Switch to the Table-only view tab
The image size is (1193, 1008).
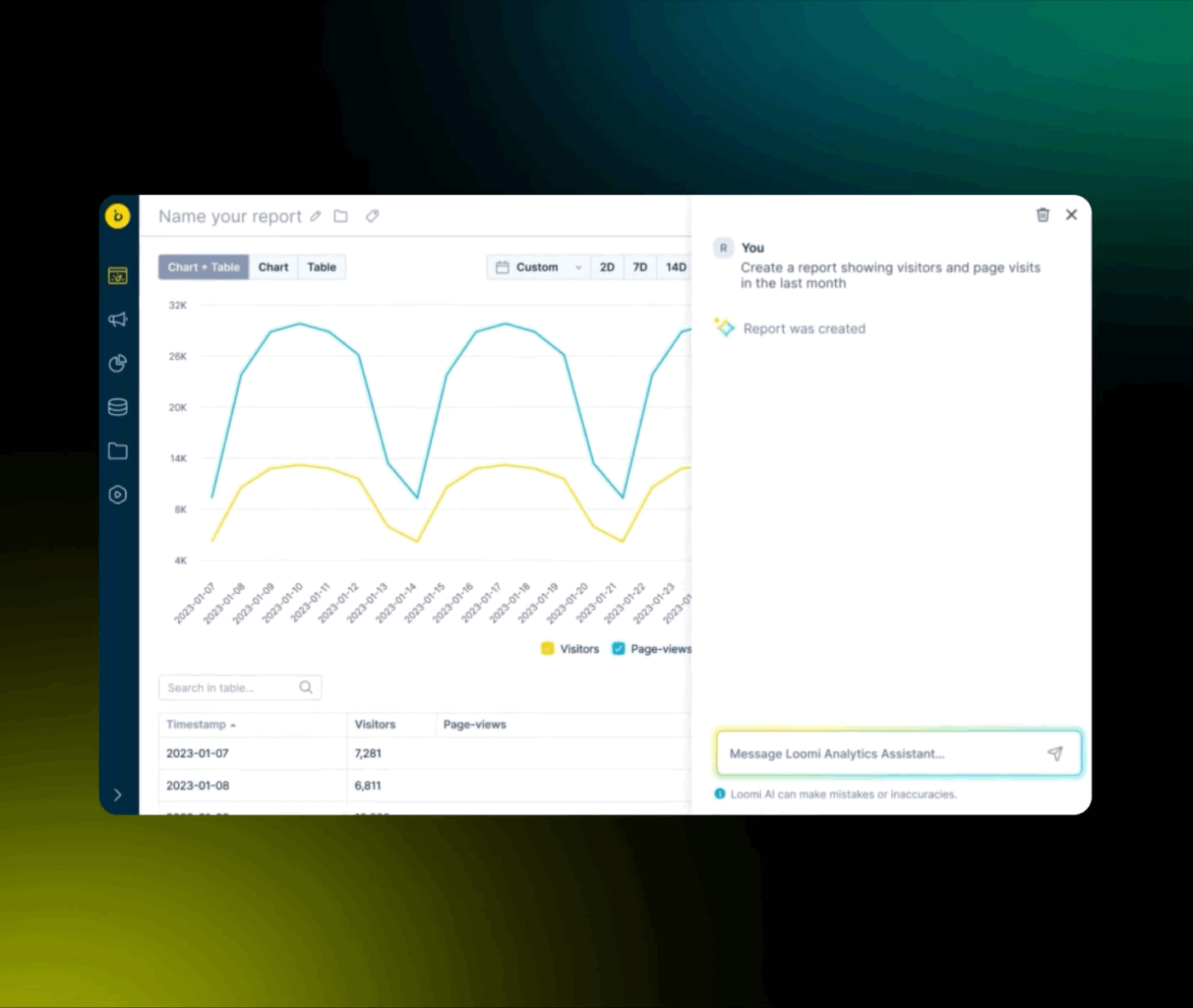coord(322,268)
